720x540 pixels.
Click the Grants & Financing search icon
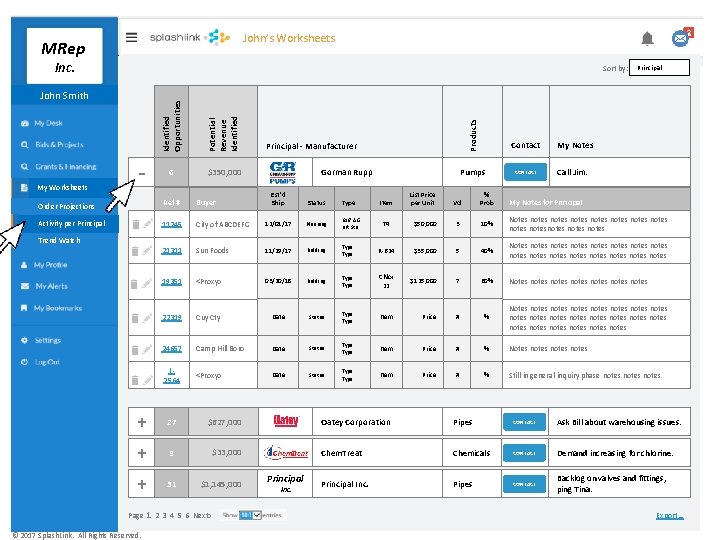(24, 167)
